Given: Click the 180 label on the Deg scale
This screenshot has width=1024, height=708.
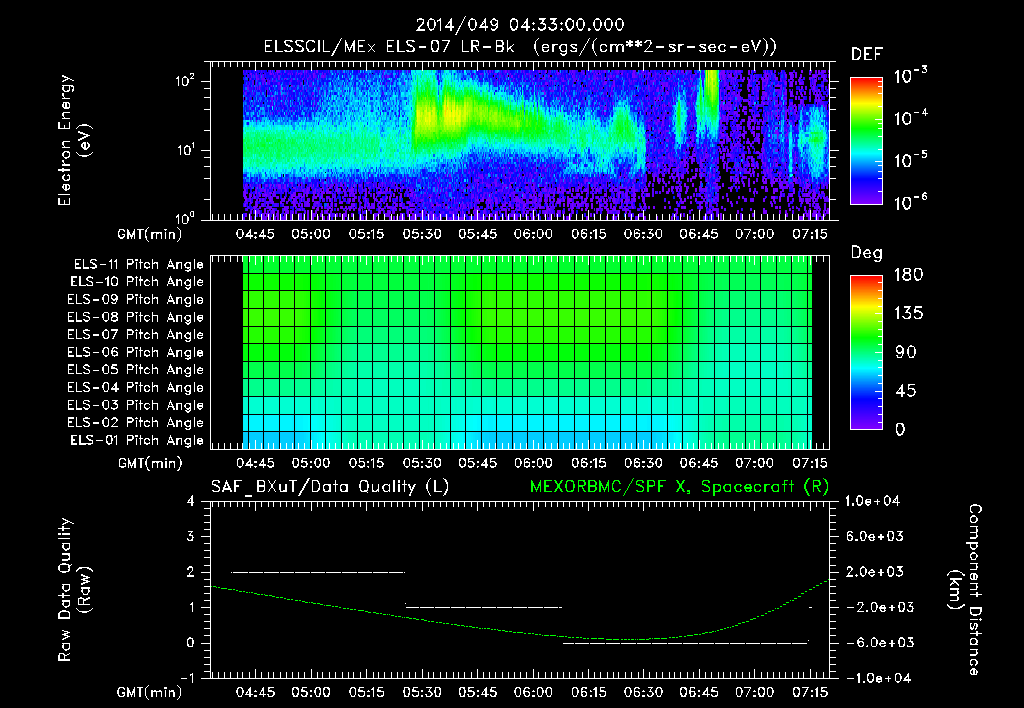Looking at the screenshot, I should coord(908,274).
